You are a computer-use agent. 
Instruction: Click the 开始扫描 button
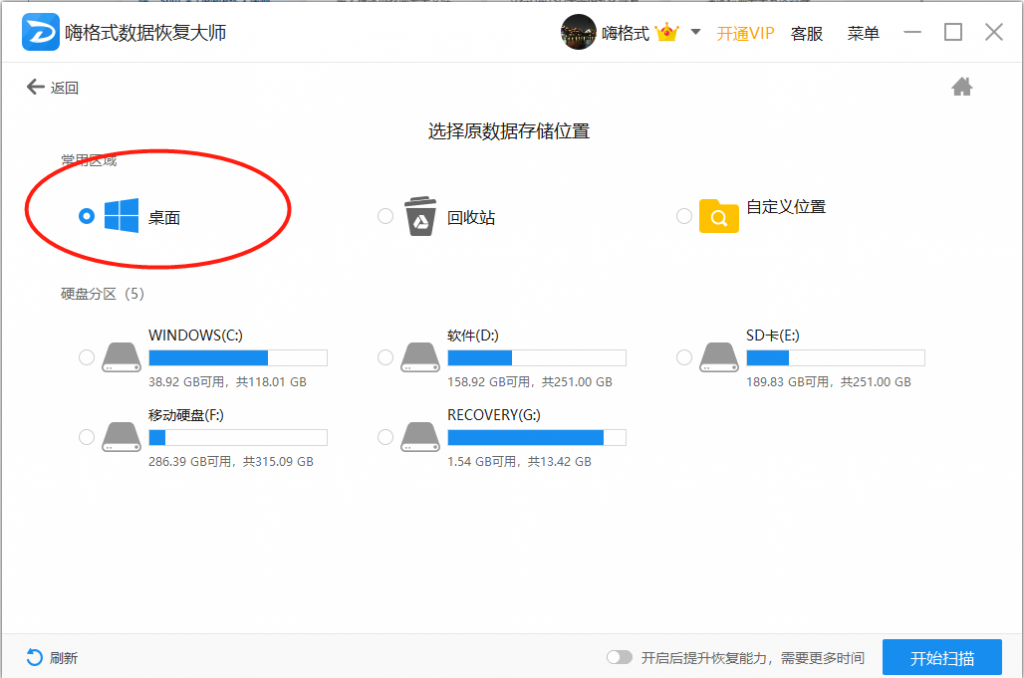click(x=942, y=657)
